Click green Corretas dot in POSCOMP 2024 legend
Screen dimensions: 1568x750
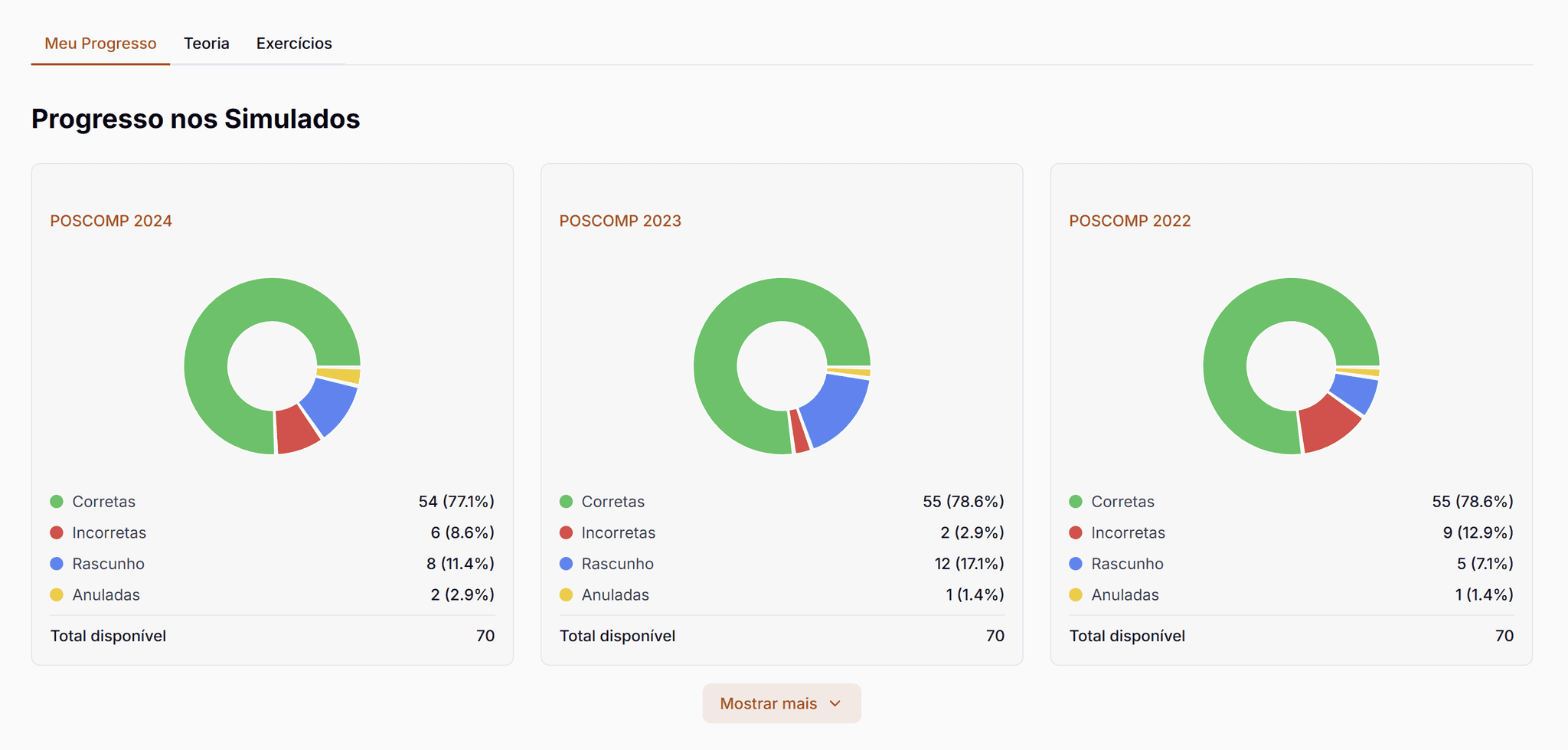click(57, 502)
